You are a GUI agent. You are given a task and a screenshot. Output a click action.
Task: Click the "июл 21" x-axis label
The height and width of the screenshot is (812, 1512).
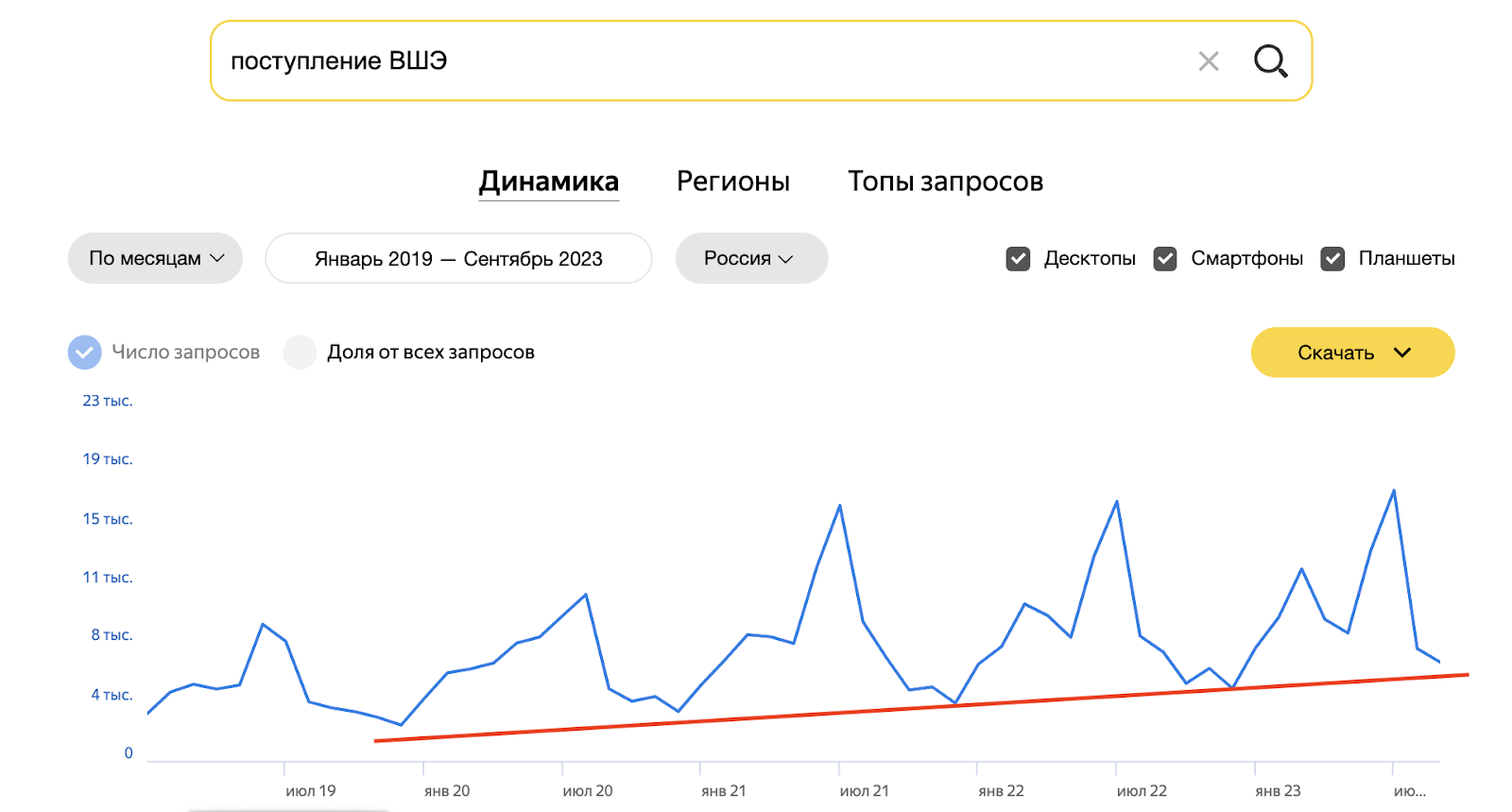coord(865,791)
